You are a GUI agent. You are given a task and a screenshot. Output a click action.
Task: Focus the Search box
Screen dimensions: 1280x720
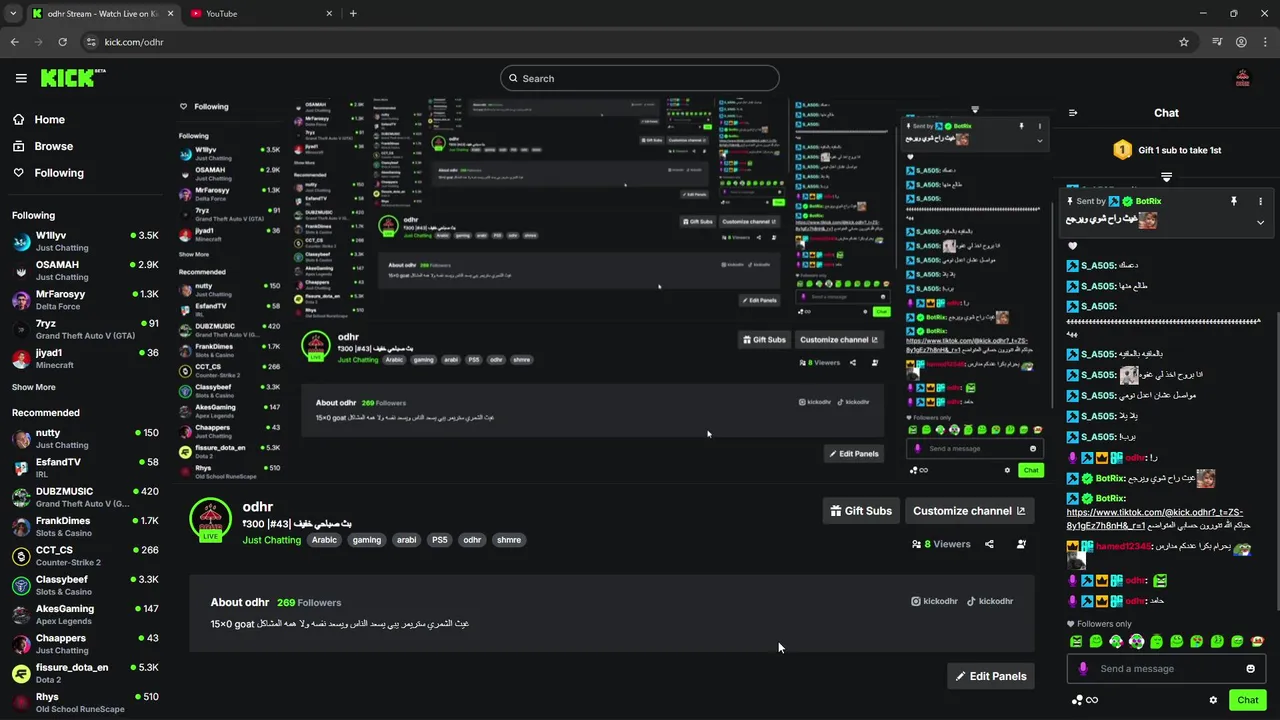(x=640, y=78)
